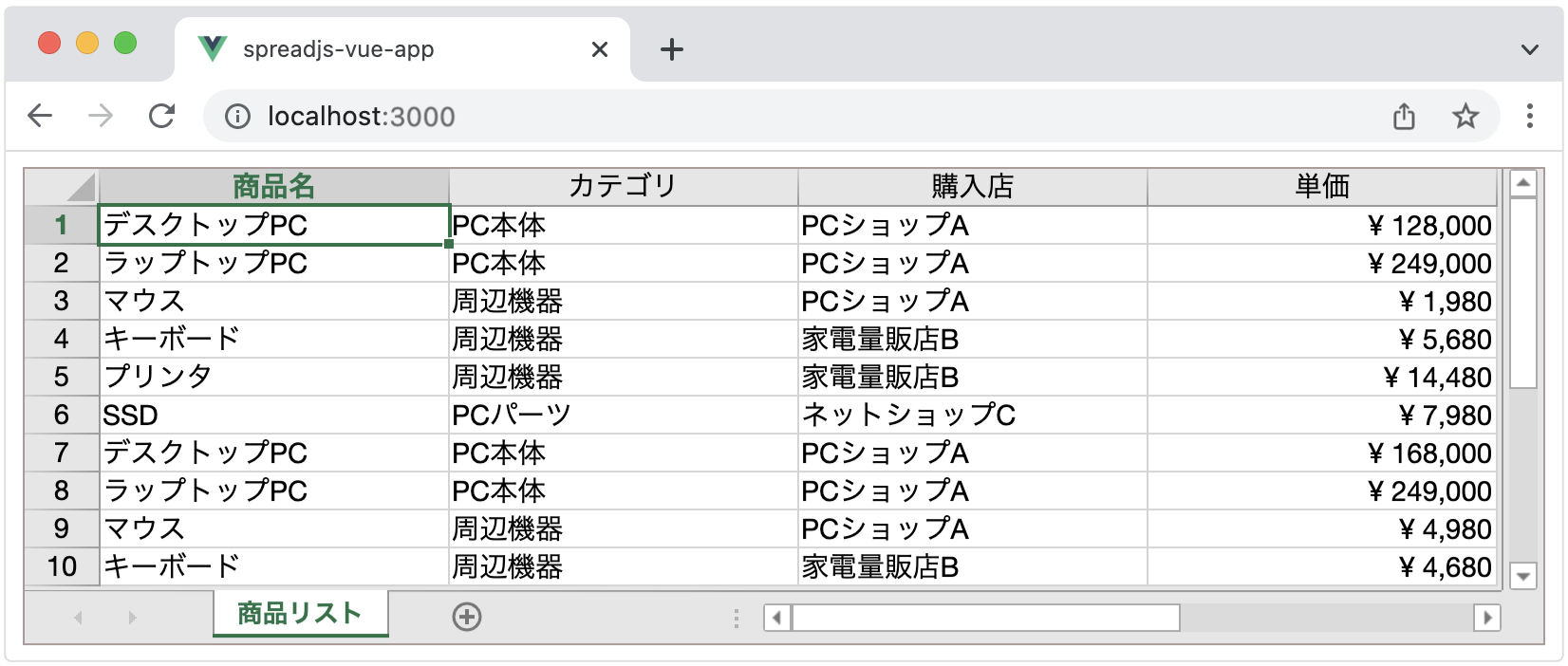Click 周辺機器 cell in row 3
The image size is (1568, 666).
[x=624, y=301]
